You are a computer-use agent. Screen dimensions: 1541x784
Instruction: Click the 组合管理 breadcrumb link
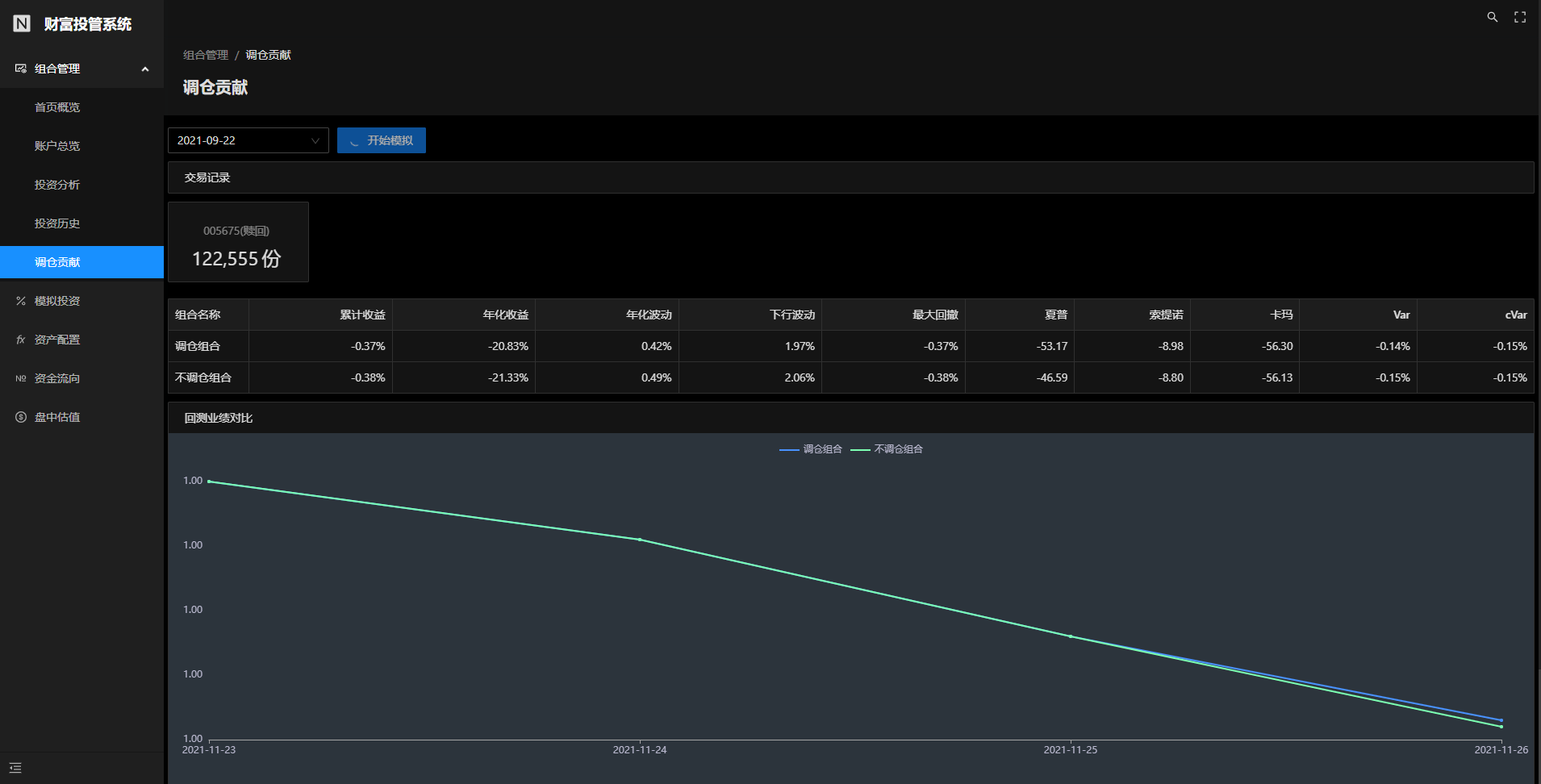click(x=206, y=55)
